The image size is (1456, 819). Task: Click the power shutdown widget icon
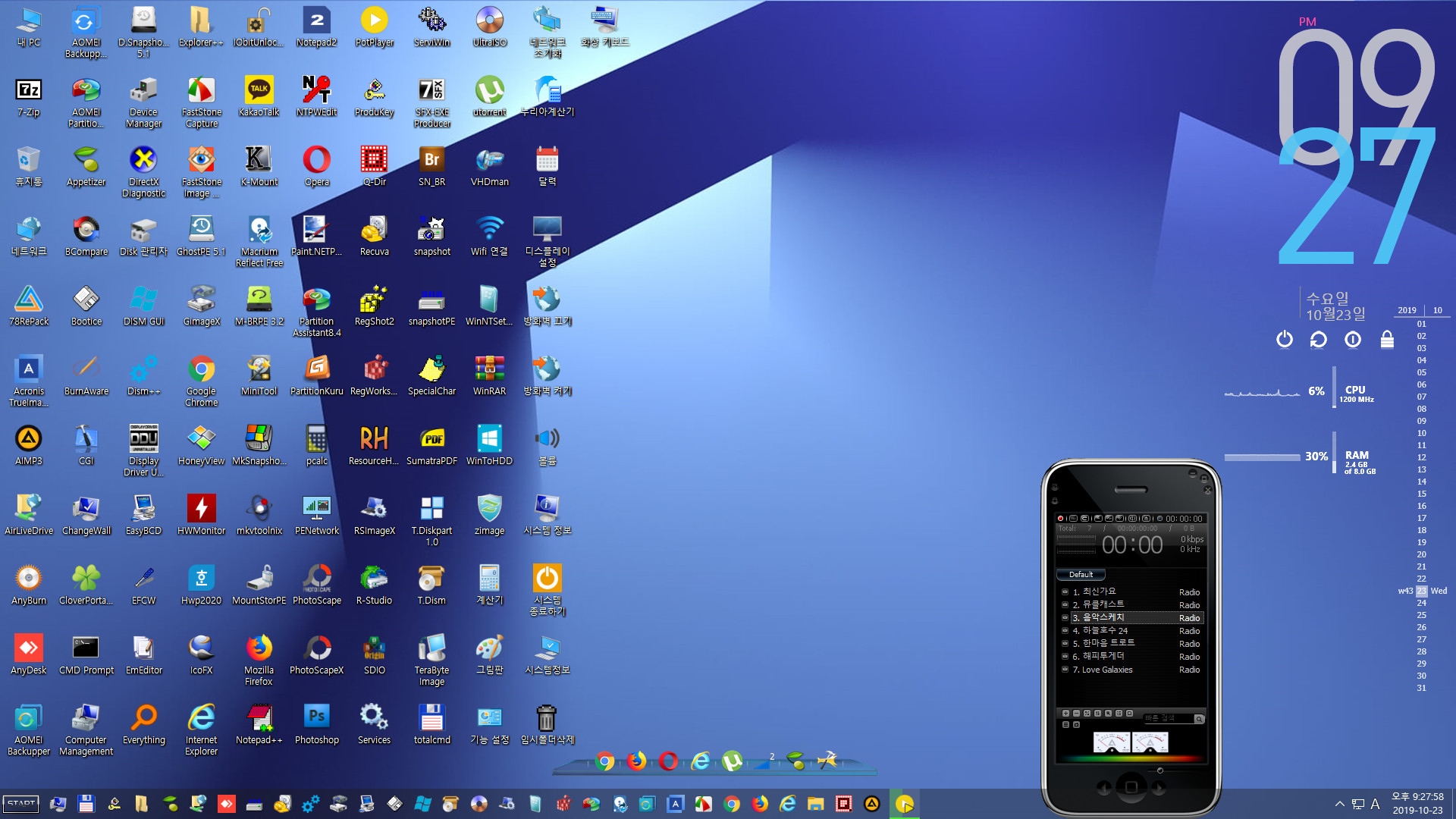tap(1284, 339)
